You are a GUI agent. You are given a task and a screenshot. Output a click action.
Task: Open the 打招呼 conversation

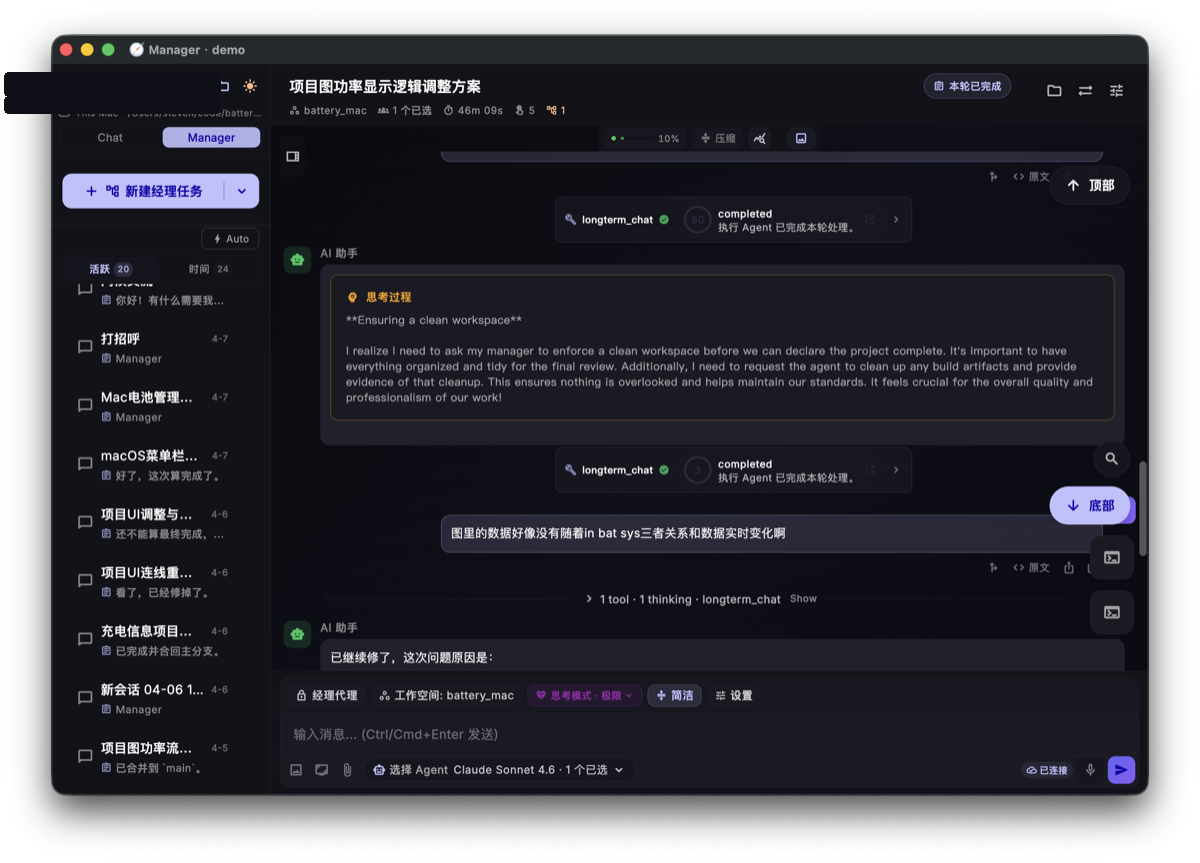[x=160, y=348]
